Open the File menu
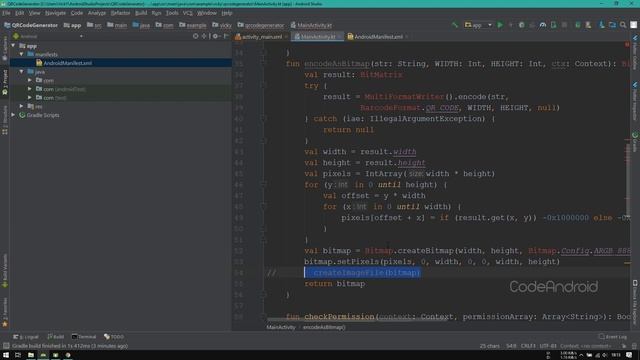This screenshot has width=640, height=360. [x=6, y=13]
